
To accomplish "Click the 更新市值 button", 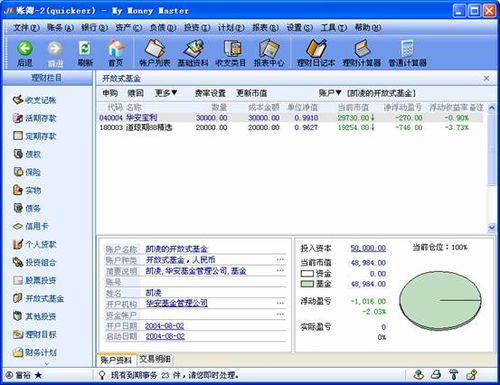I will click(252, 93).
